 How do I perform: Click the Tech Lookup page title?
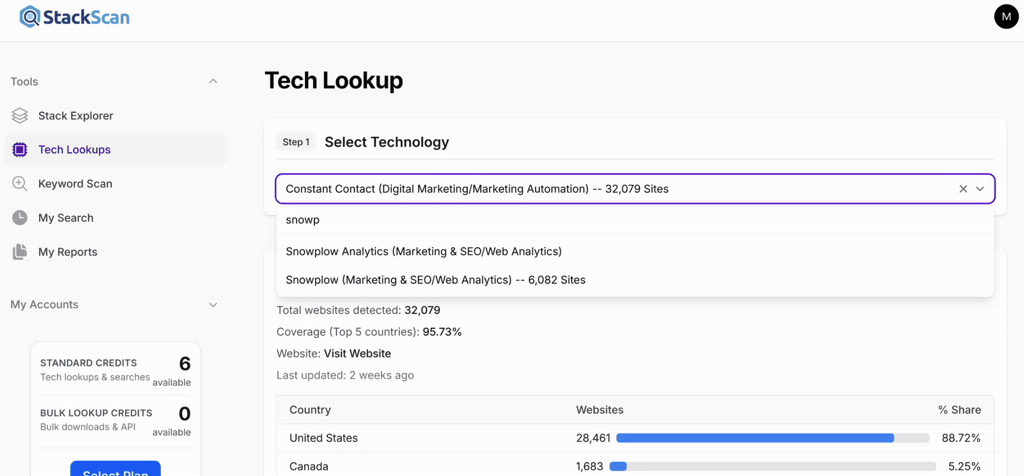(x=334, y=81)
